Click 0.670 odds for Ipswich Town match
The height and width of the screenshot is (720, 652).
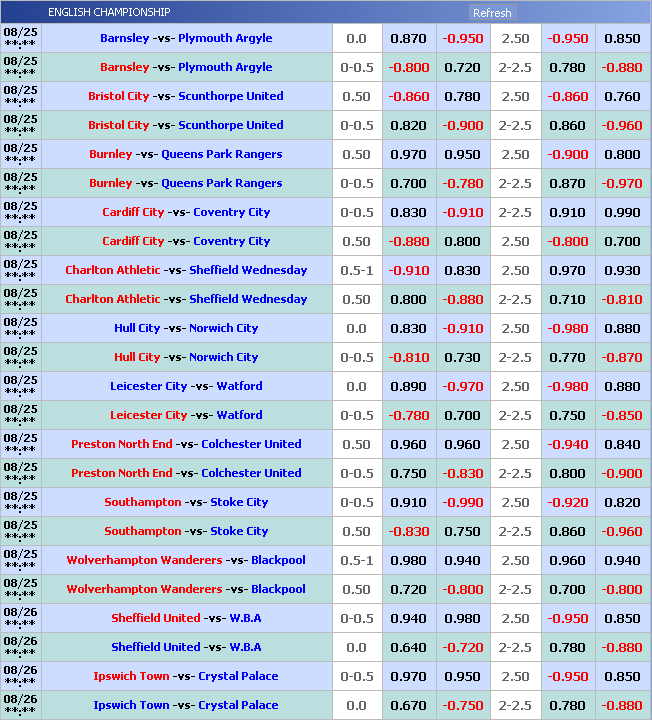[408, 706]
